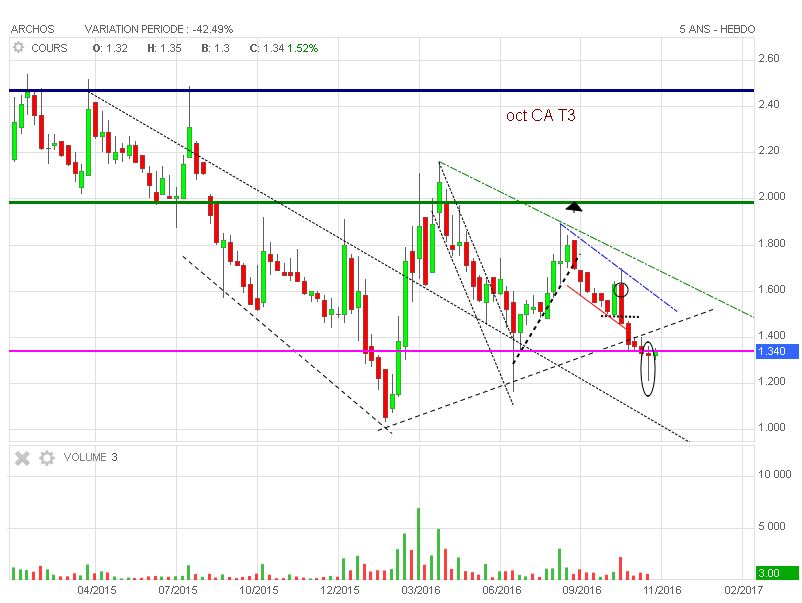Click the 5 000 volume axis label

point(772,526)
